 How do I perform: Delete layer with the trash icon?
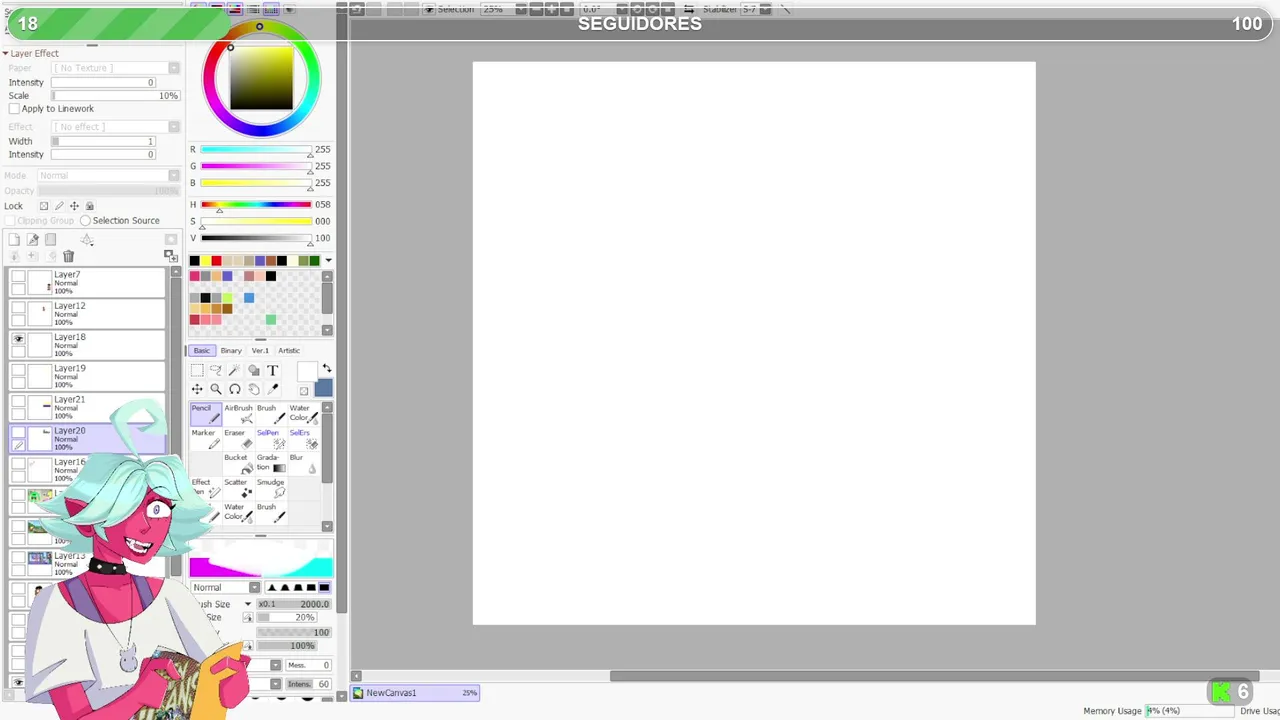pyautogui.click(x=68, y=257)
